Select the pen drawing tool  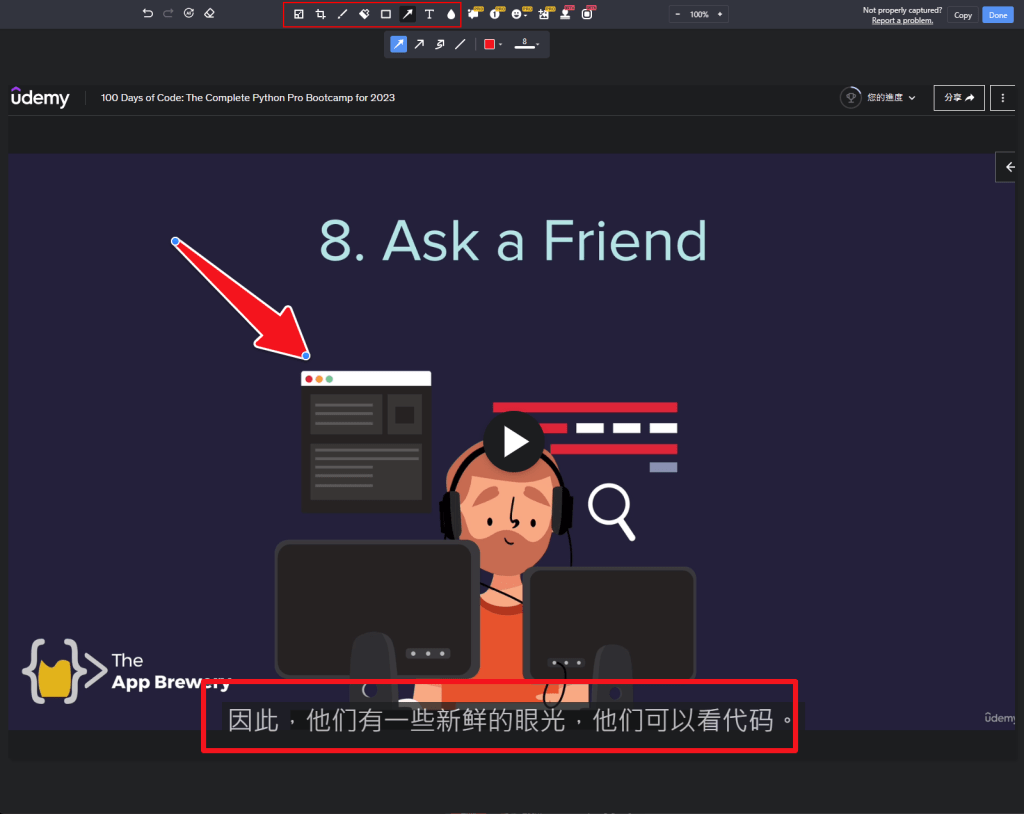click(x=342, y=14)
